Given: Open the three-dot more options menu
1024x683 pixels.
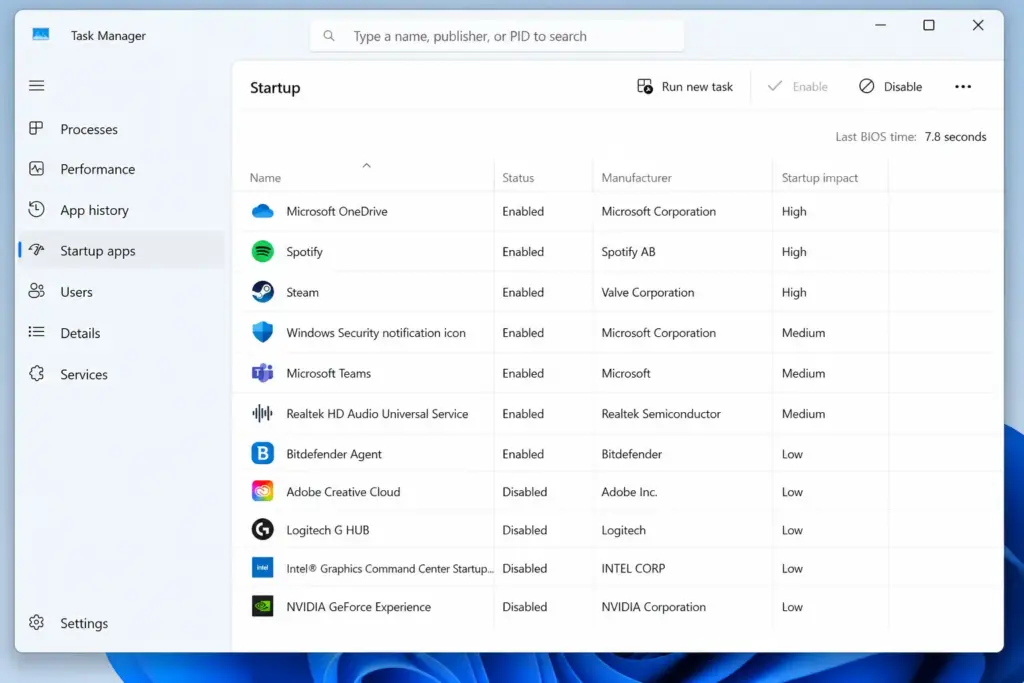Looking at the screenshot, I should click(963, 87).
